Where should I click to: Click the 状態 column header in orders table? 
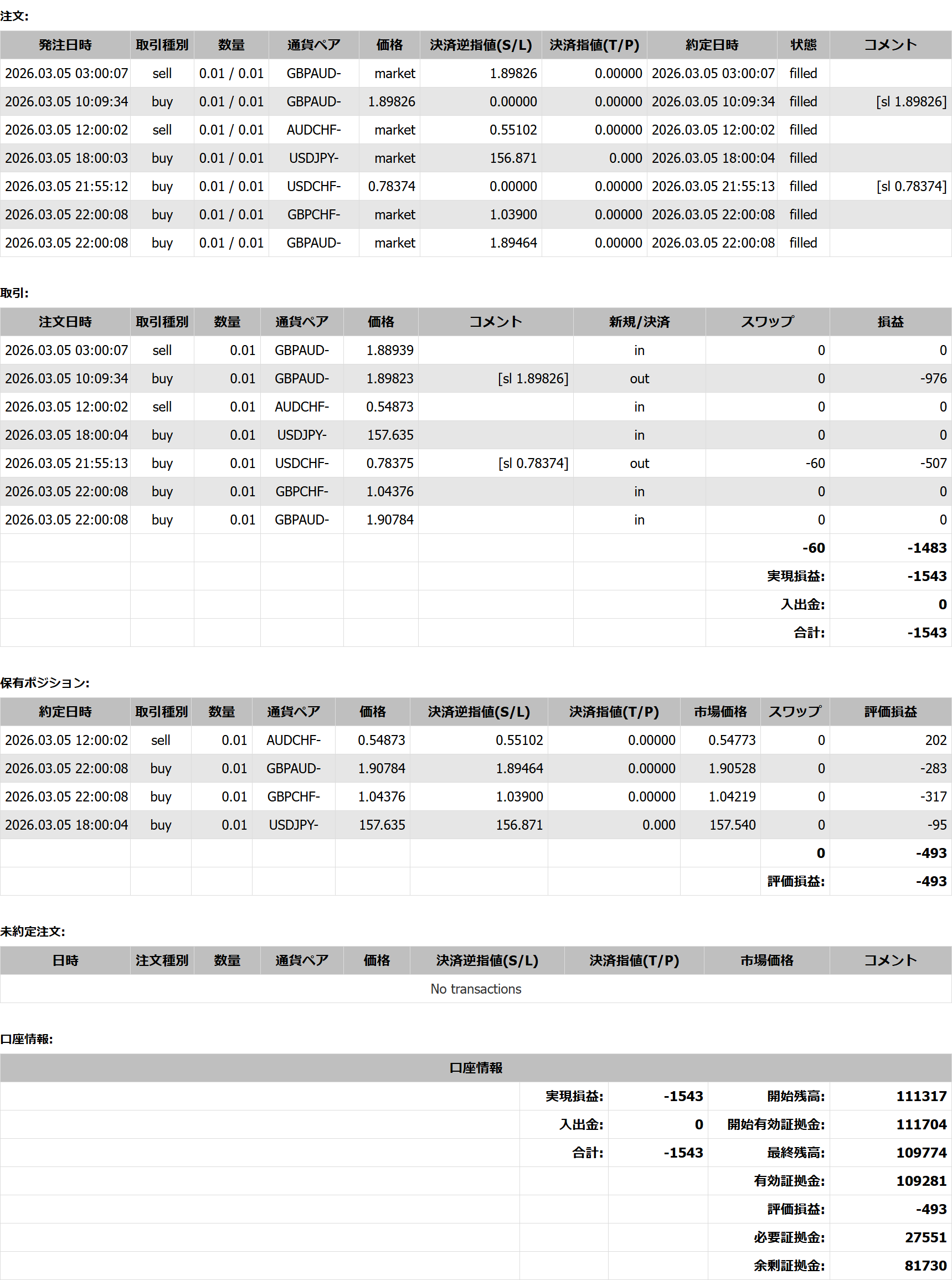click(x=802, y=45)
